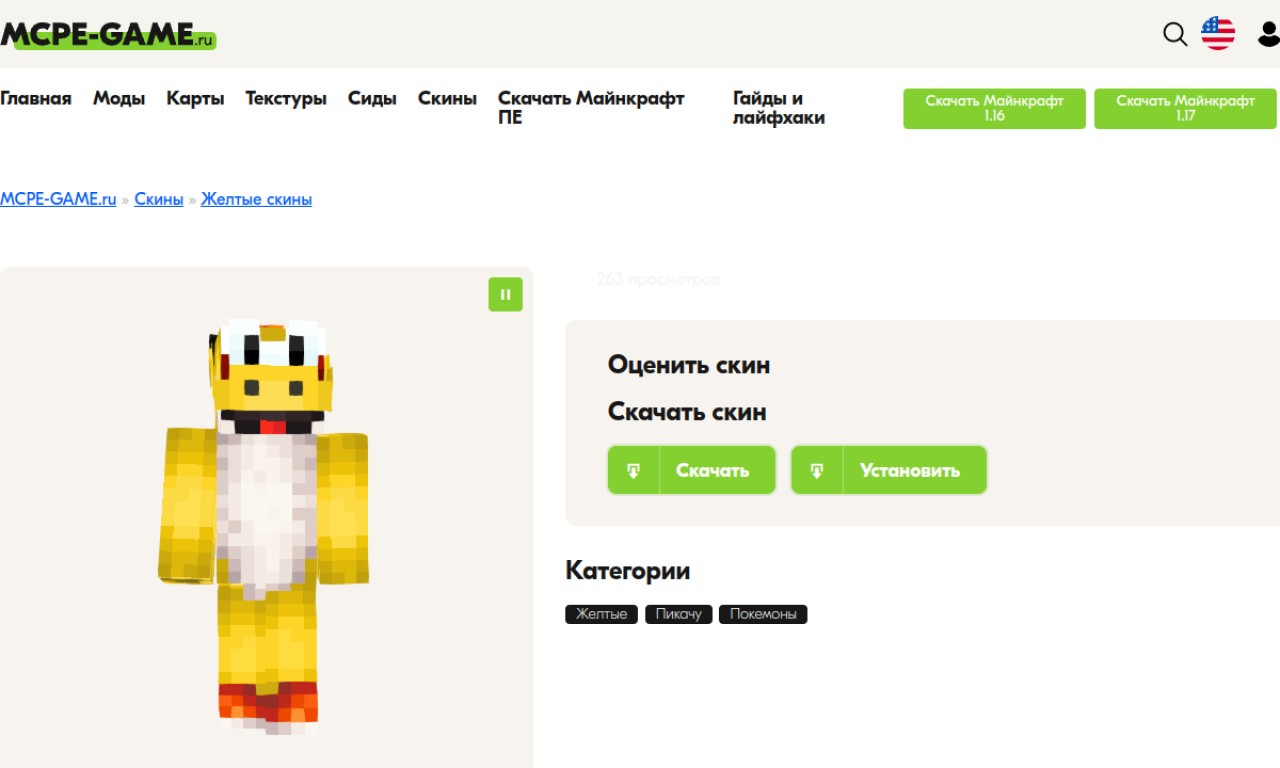Click the Оценить скин heading
The image size is (1280, 768).
point(689,365)
